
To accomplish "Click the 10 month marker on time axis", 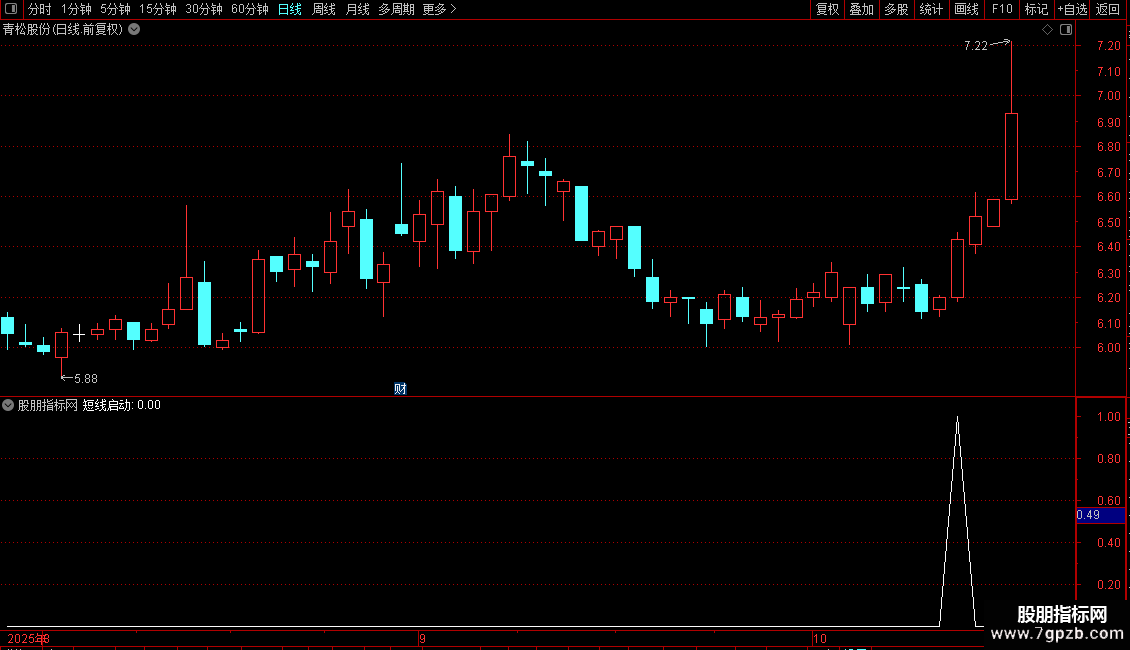I will point(819,638).
